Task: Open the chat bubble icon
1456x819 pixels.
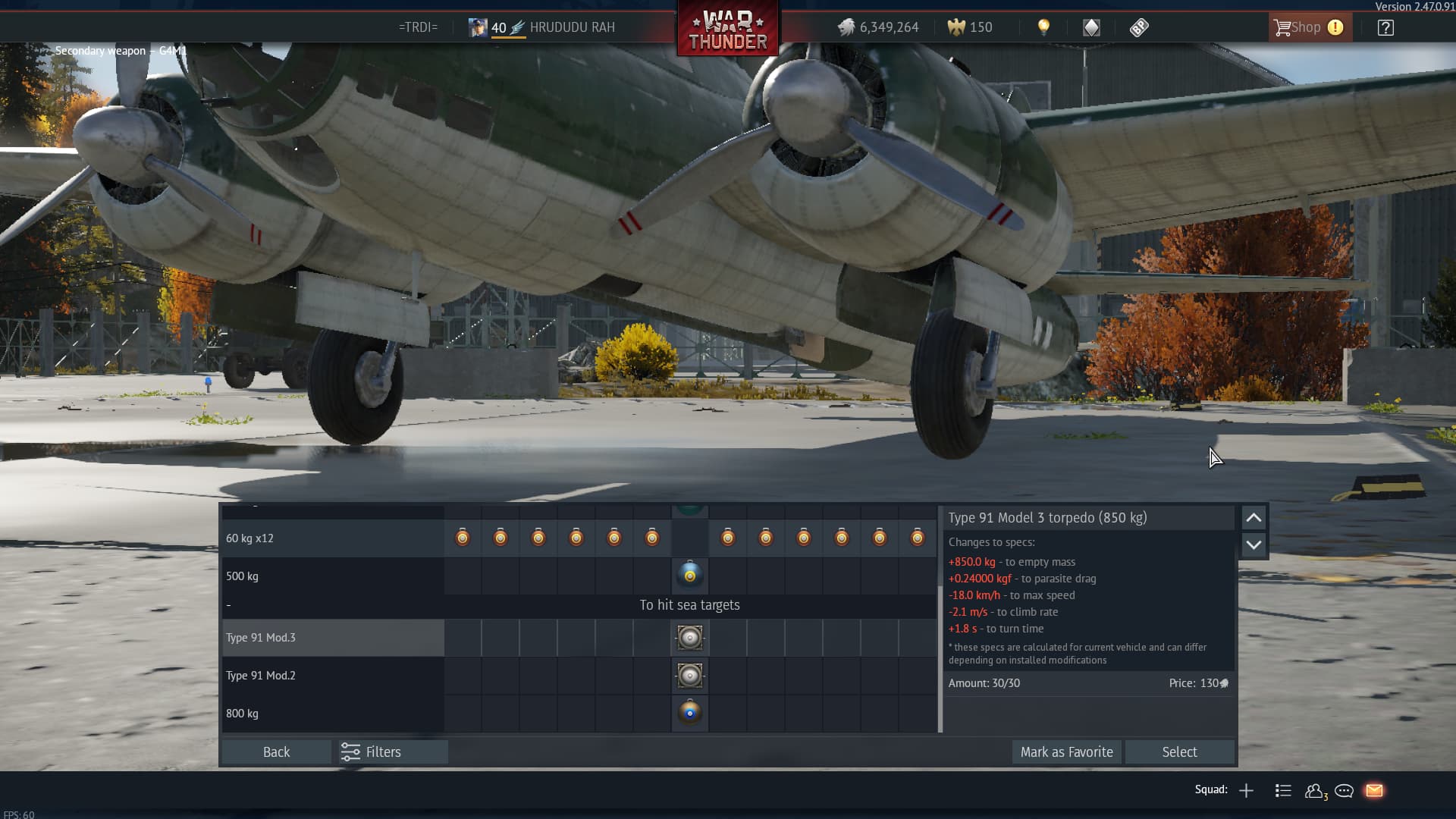Action: click(x=1345, y=791)
